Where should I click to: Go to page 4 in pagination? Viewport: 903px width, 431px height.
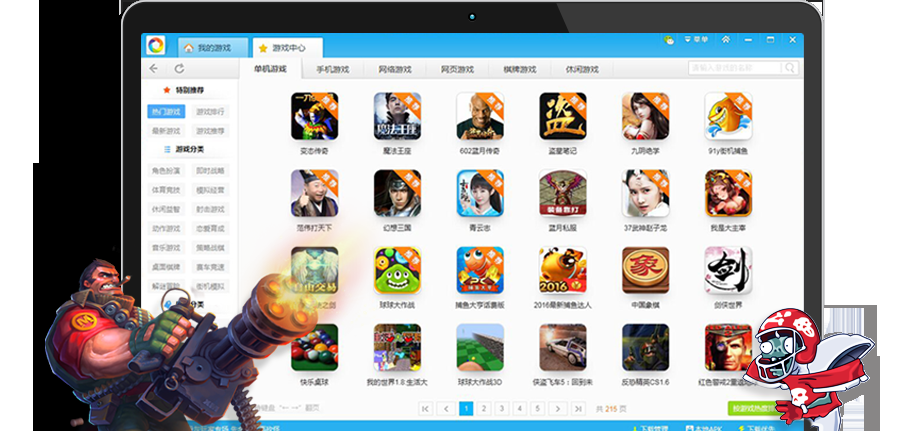click(x=519, y=409)
